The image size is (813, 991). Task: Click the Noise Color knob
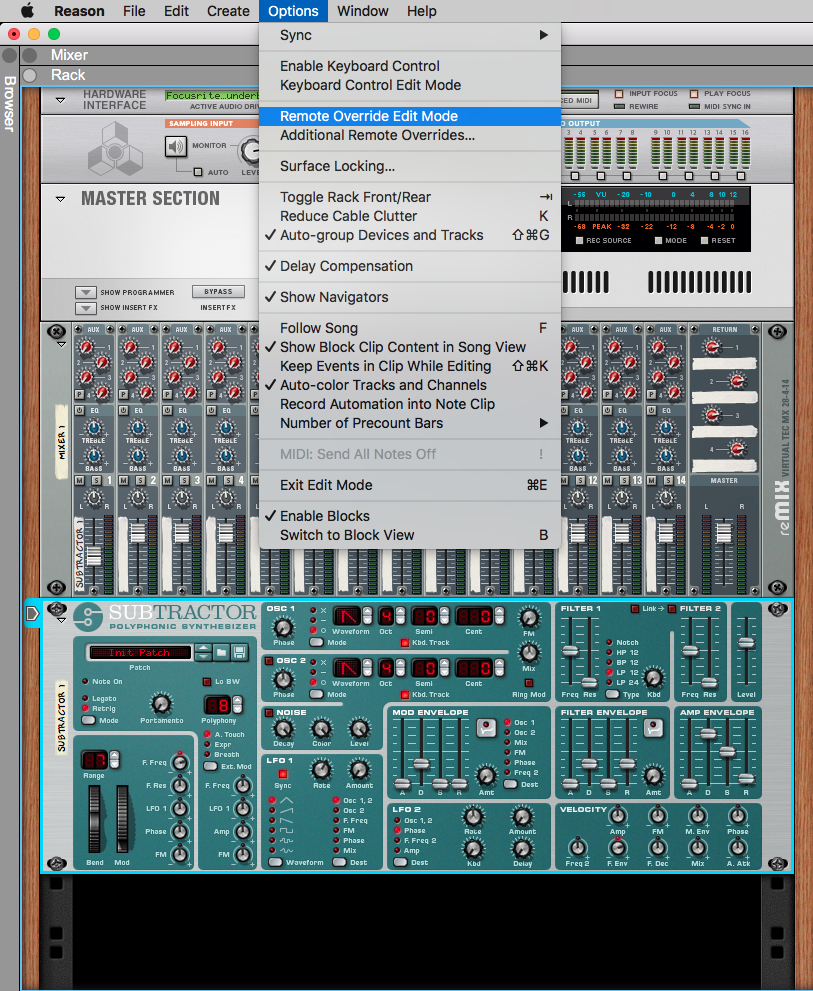pyautogui.click(x=321, y=729)
